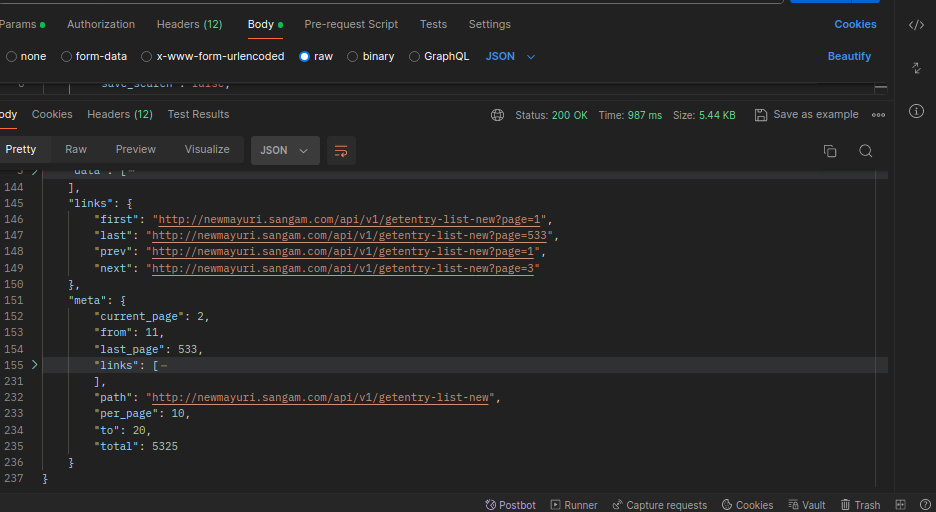Image resolution: width=936 pixels, height=512 pixels.
Task: Open the Authorization tab
Action: (x=101, y=24)
